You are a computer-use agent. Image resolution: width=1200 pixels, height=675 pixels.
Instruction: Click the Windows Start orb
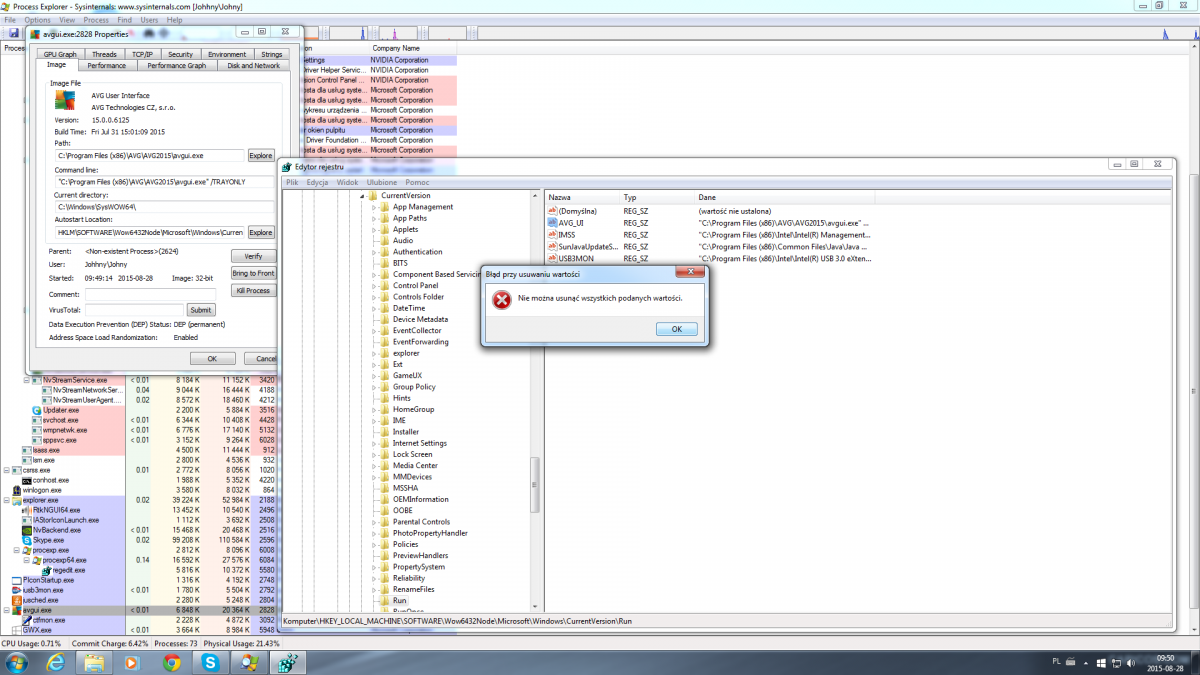click(x=17, y=662)
